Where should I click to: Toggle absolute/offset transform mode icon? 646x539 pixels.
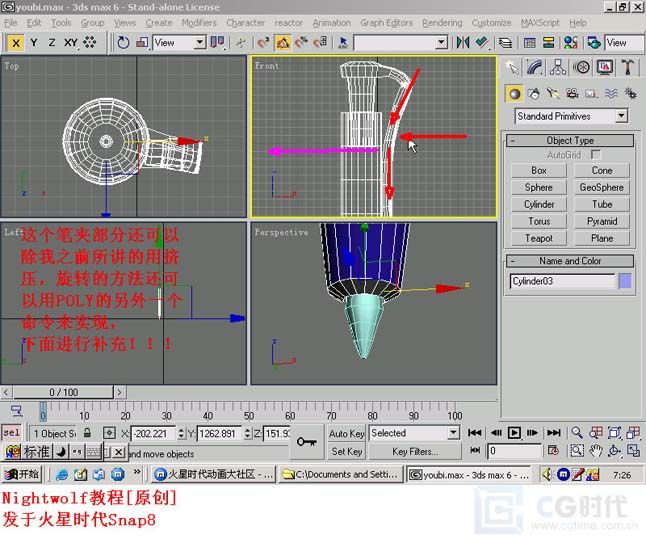[x=109, y=433]
